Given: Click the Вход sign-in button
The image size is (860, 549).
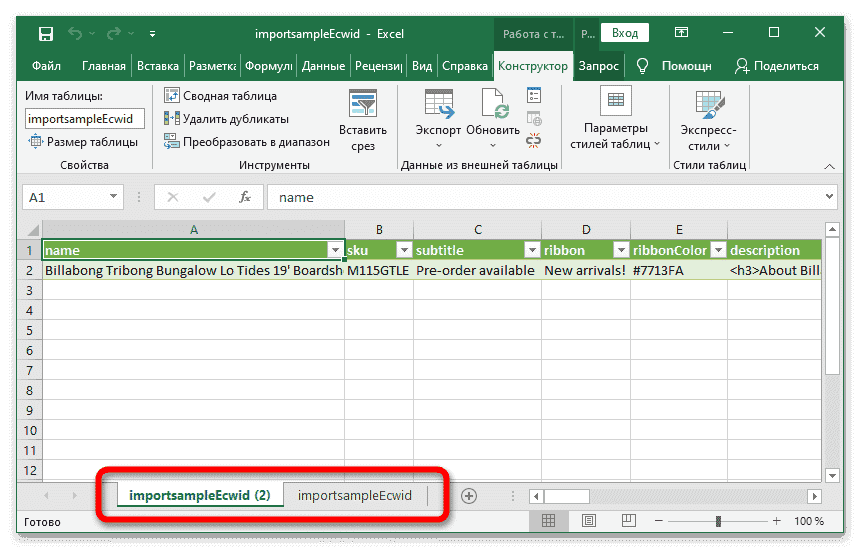Looking at the screenshot, I should coord(624,34).
